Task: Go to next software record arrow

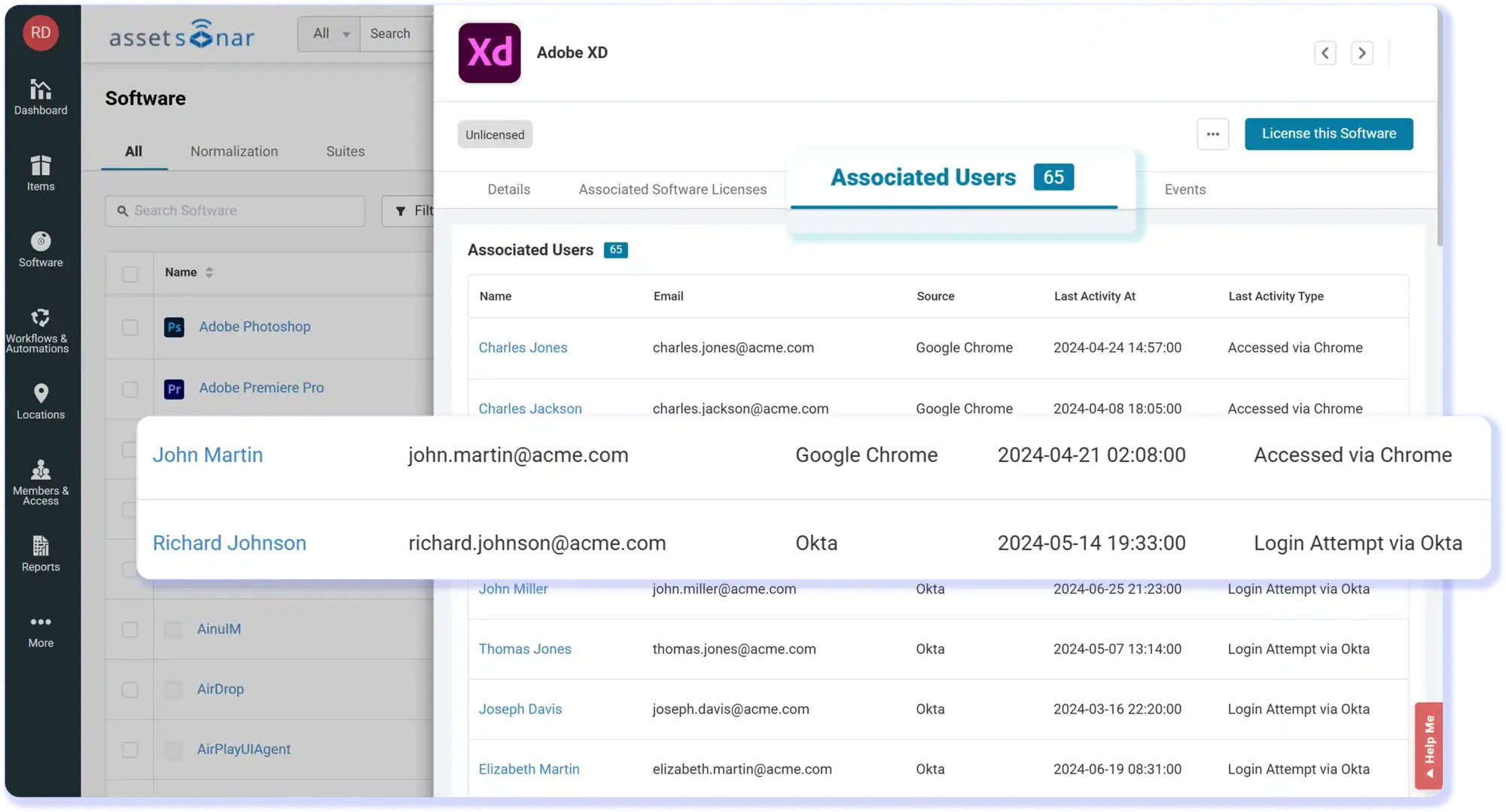Action: (1362, 53)
